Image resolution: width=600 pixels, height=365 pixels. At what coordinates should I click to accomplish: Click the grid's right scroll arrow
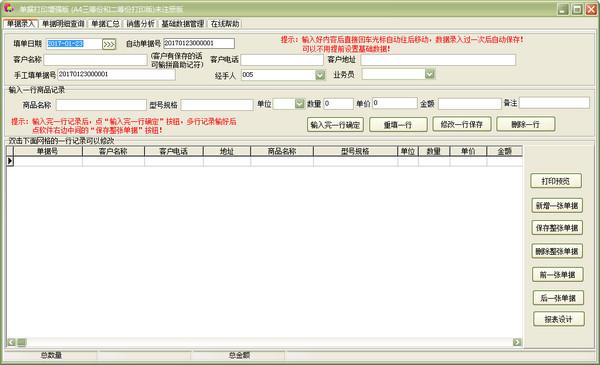517,342
